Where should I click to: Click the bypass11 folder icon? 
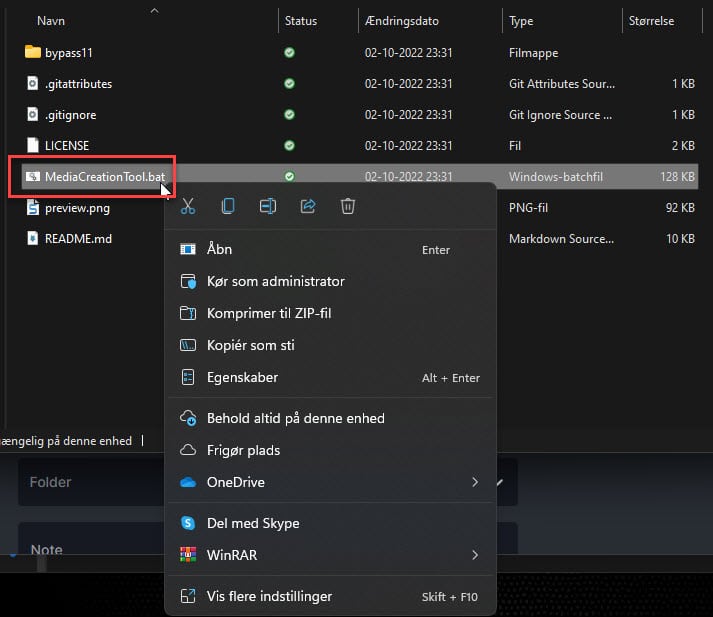pos(32,52)
